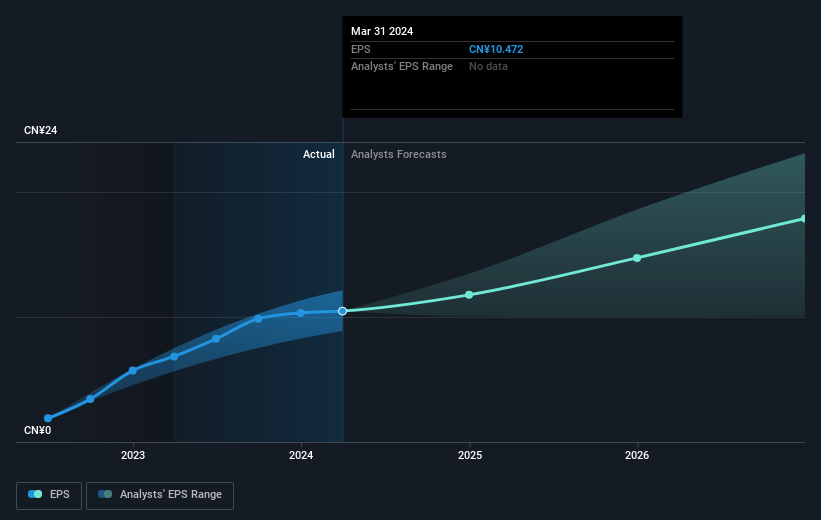Select the 2025 forecast EPS data point

[469, 295]
